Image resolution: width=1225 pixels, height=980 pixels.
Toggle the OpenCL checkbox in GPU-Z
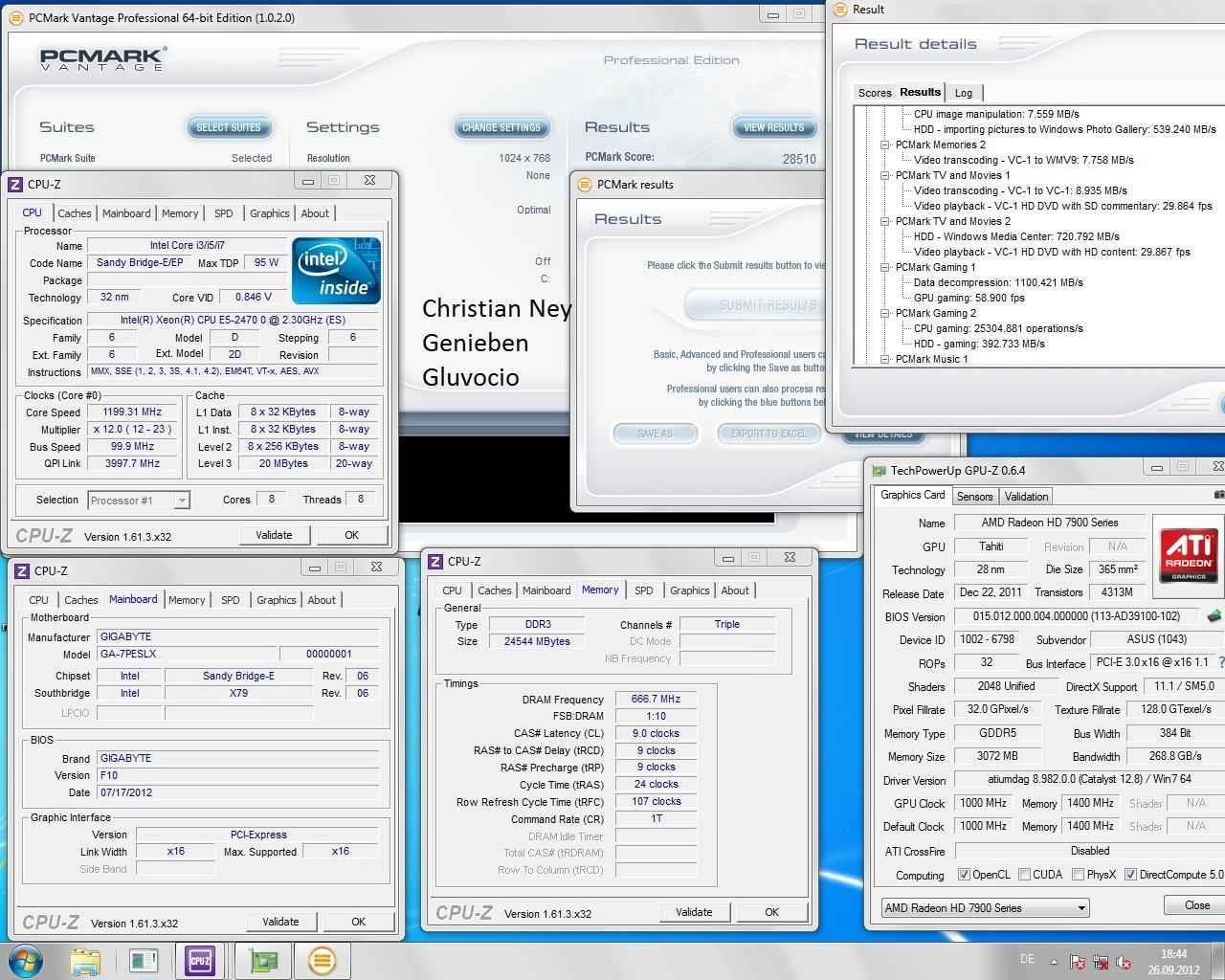963,875
